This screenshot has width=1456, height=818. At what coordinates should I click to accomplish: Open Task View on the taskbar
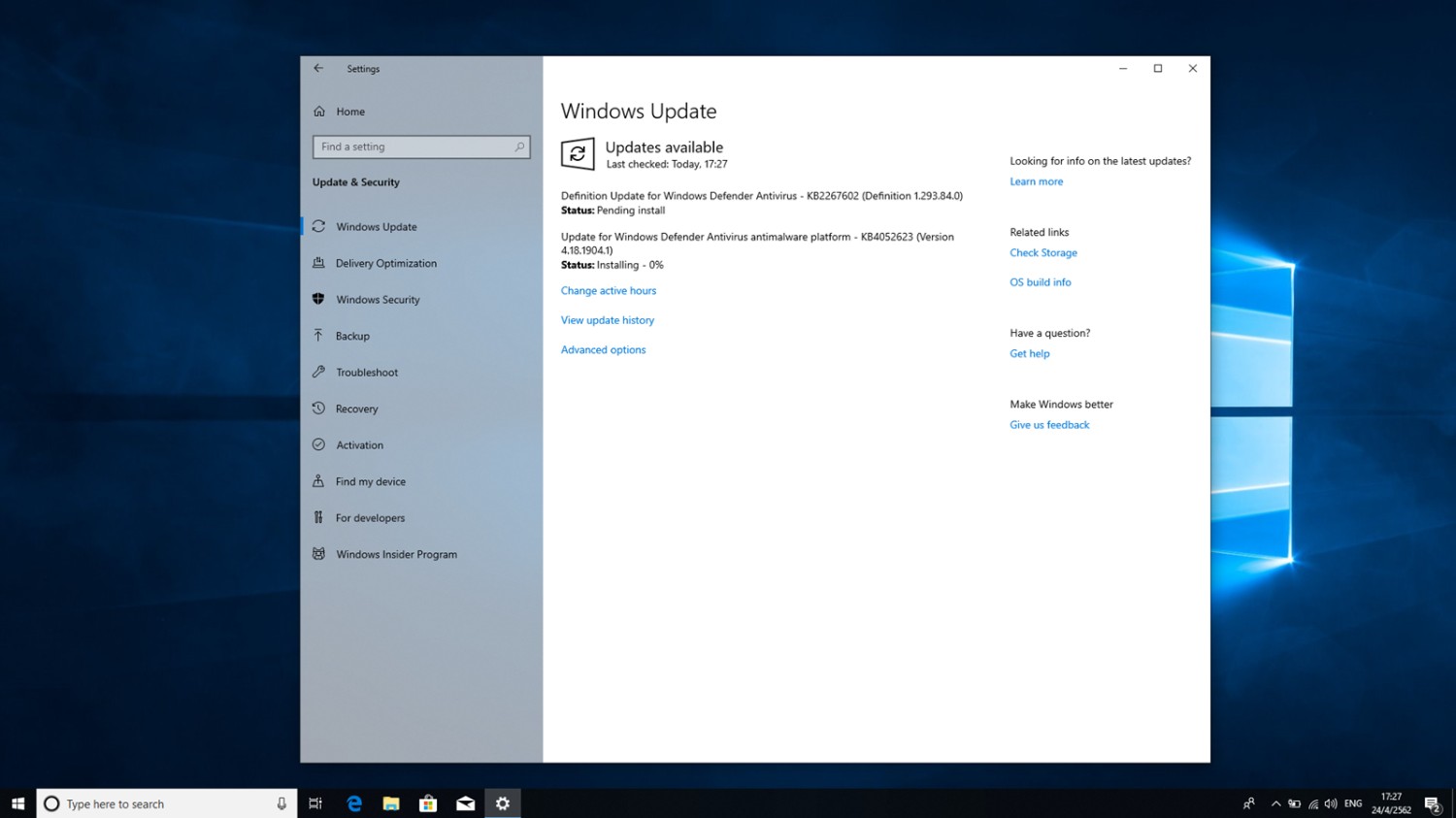pyautogui.click(x=315, y=803)
